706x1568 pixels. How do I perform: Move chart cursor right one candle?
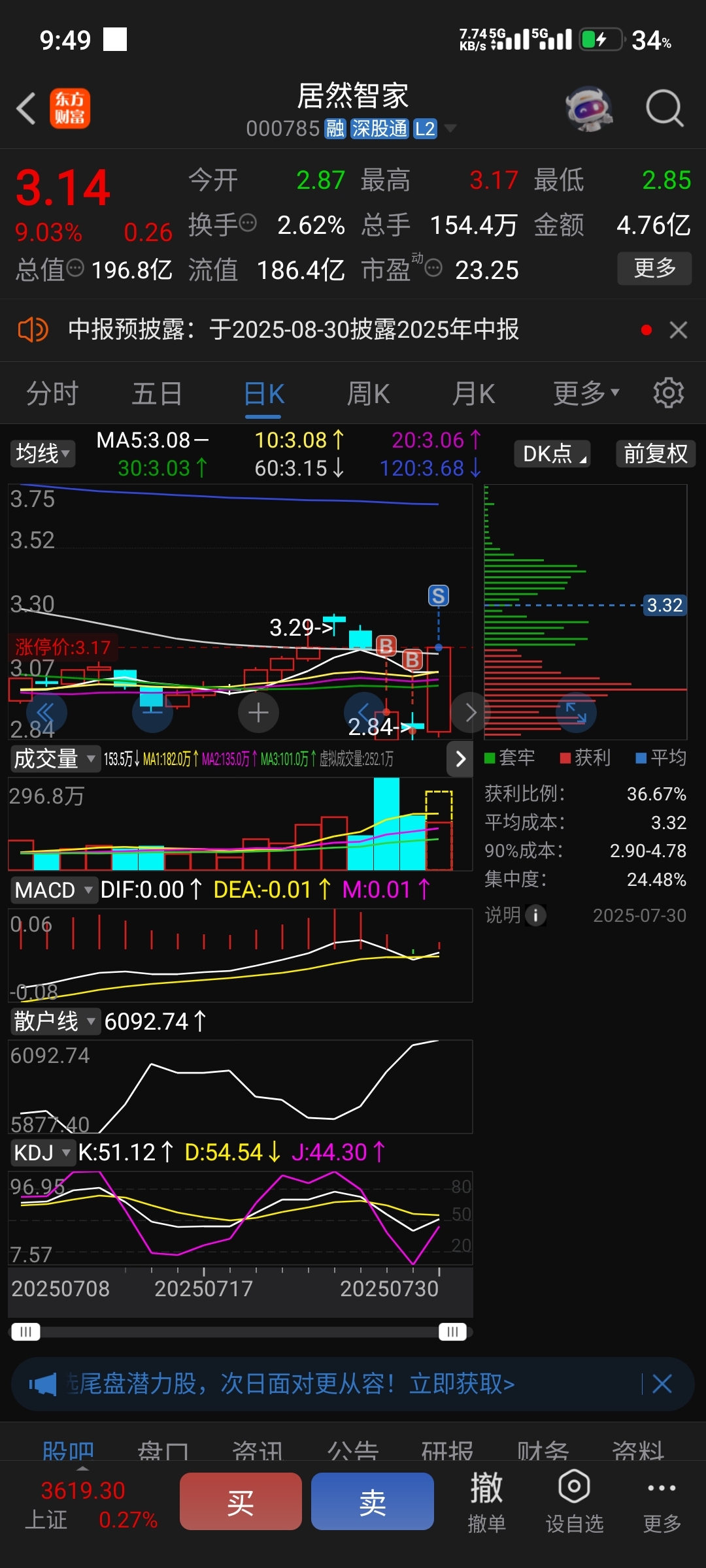(471, 713)
